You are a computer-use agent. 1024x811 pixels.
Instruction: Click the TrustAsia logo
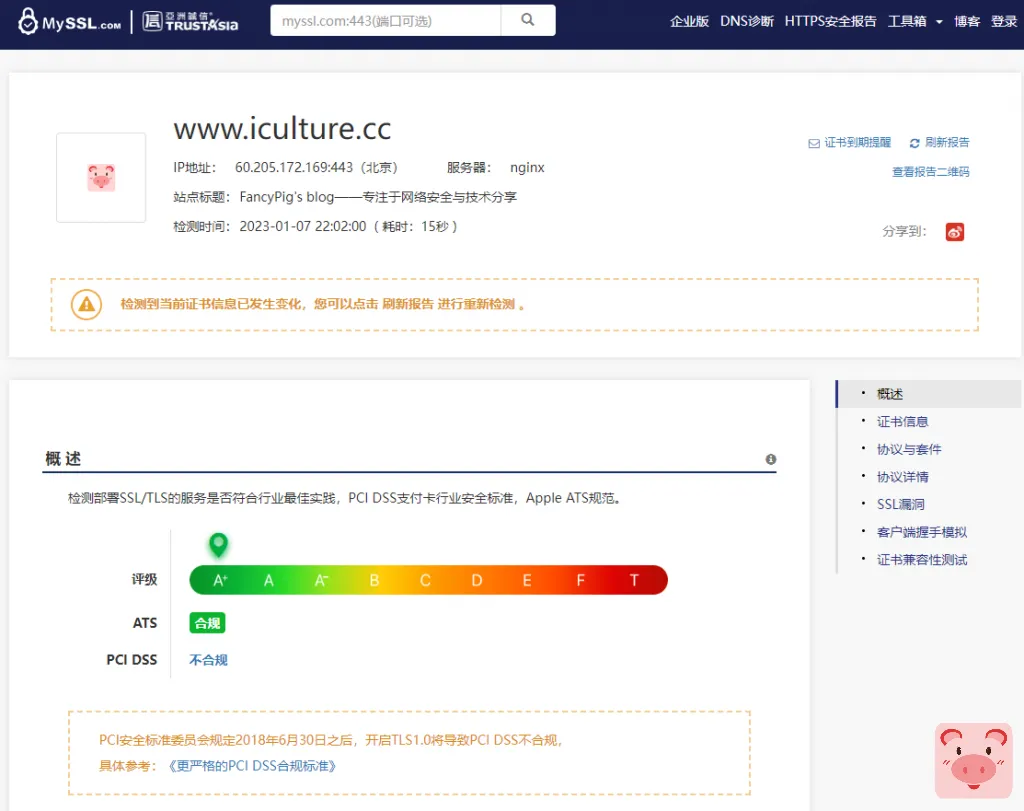coord(190,22)
